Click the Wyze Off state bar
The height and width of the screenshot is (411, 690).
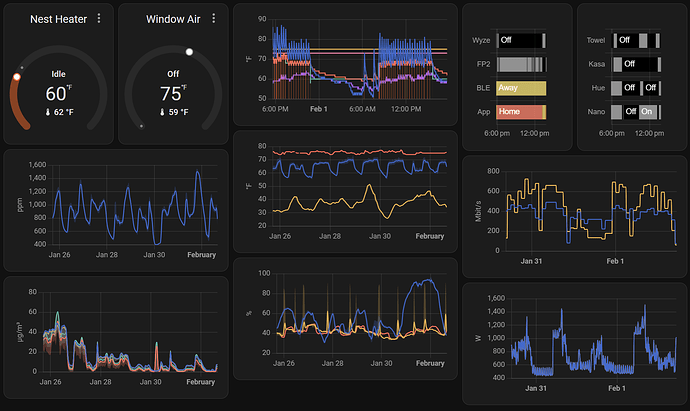point(521,40)
